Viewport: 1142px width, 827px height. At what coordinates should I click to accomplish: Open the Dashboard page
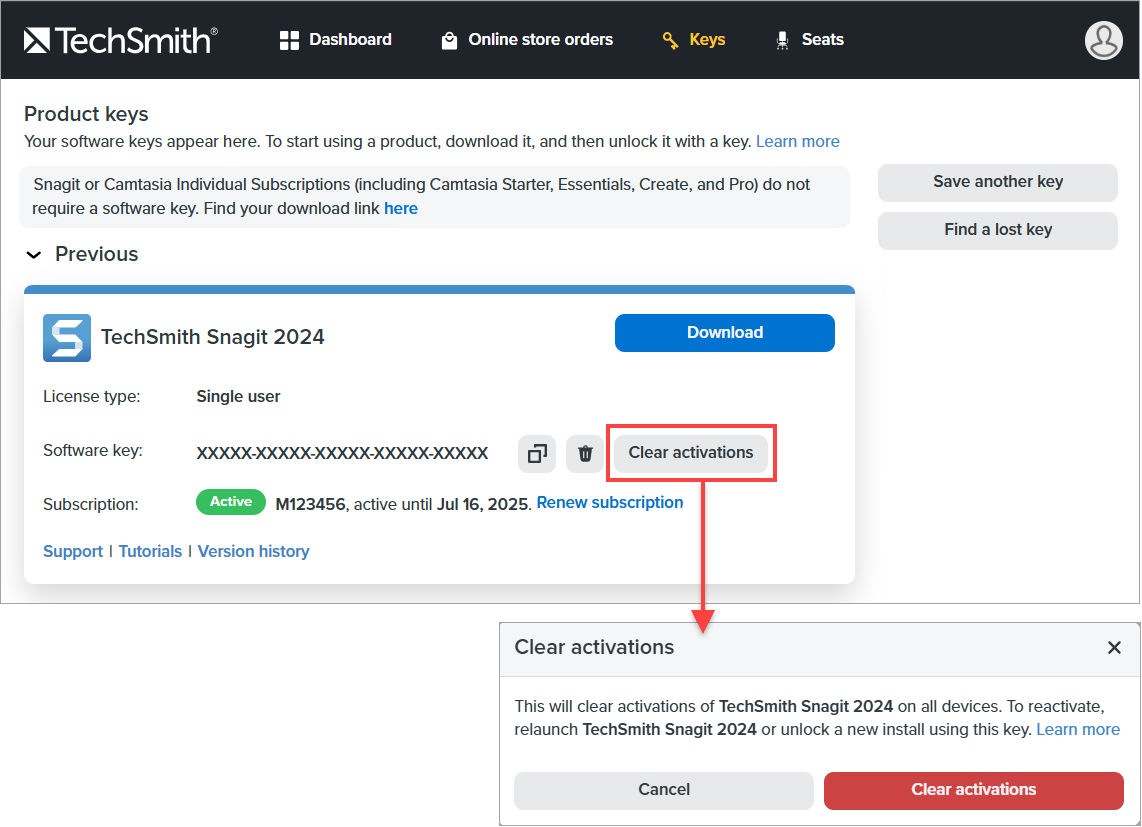click(x=336, y=40)
